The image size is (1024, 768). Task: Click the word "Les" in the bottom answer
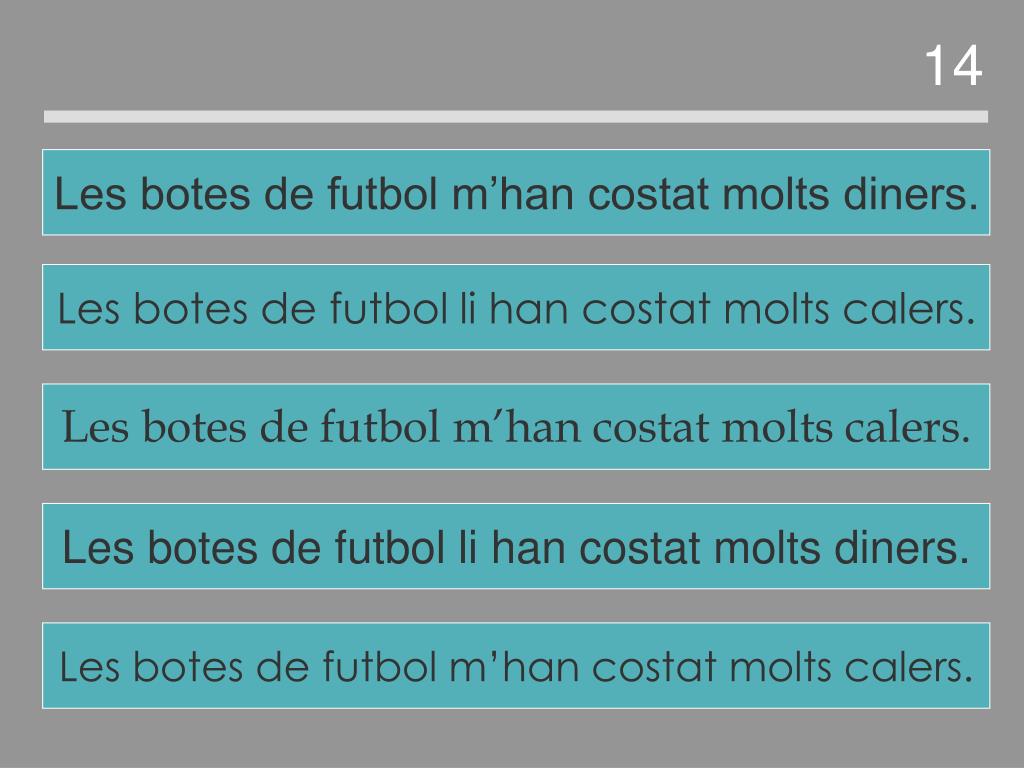[x=92, y=667]
